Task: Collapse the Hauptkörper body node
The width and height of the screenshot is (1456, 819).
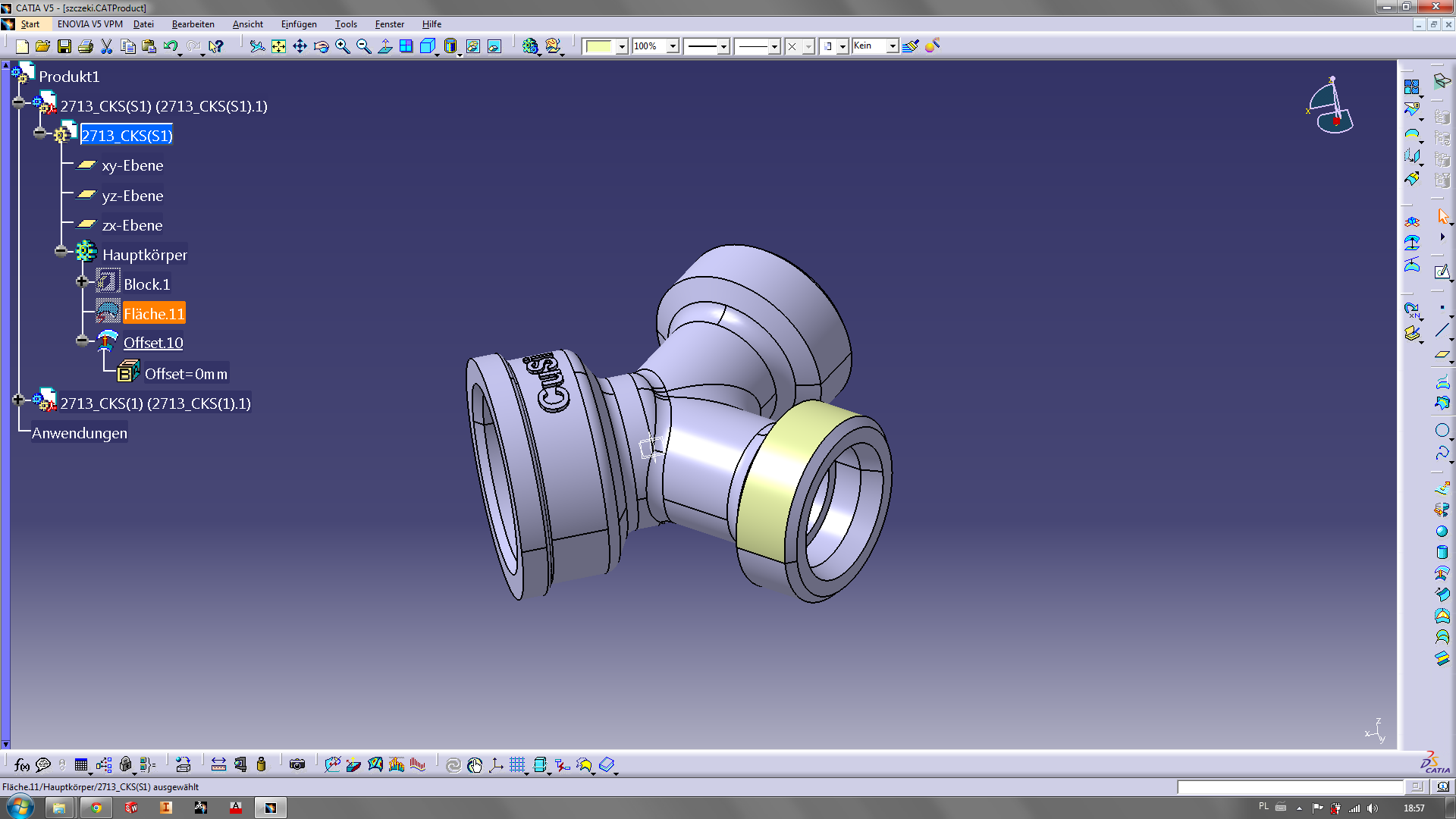Action: coord(61,251)
